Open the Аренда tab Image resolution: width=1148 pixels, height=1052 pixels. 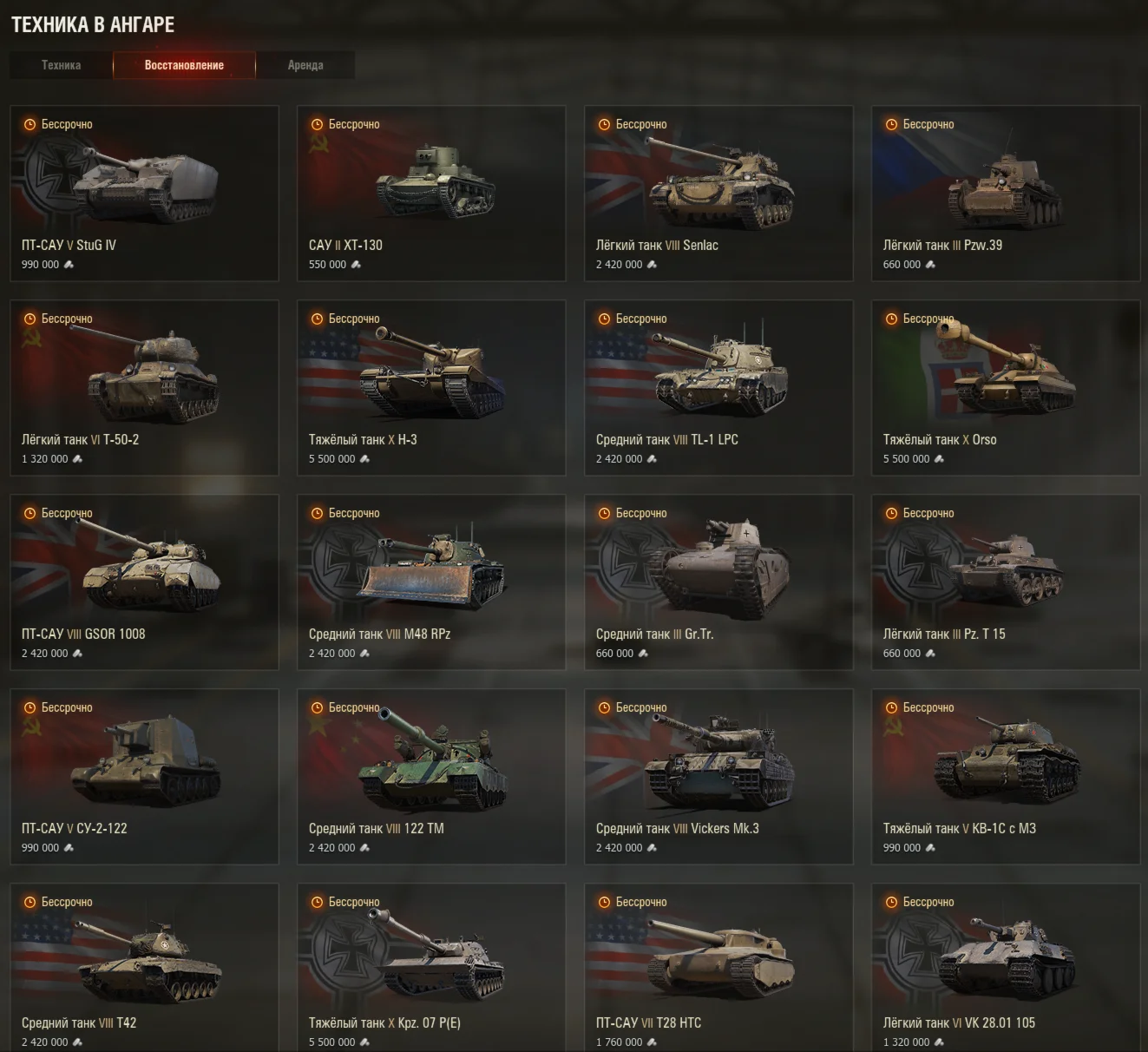click(305, 65)
